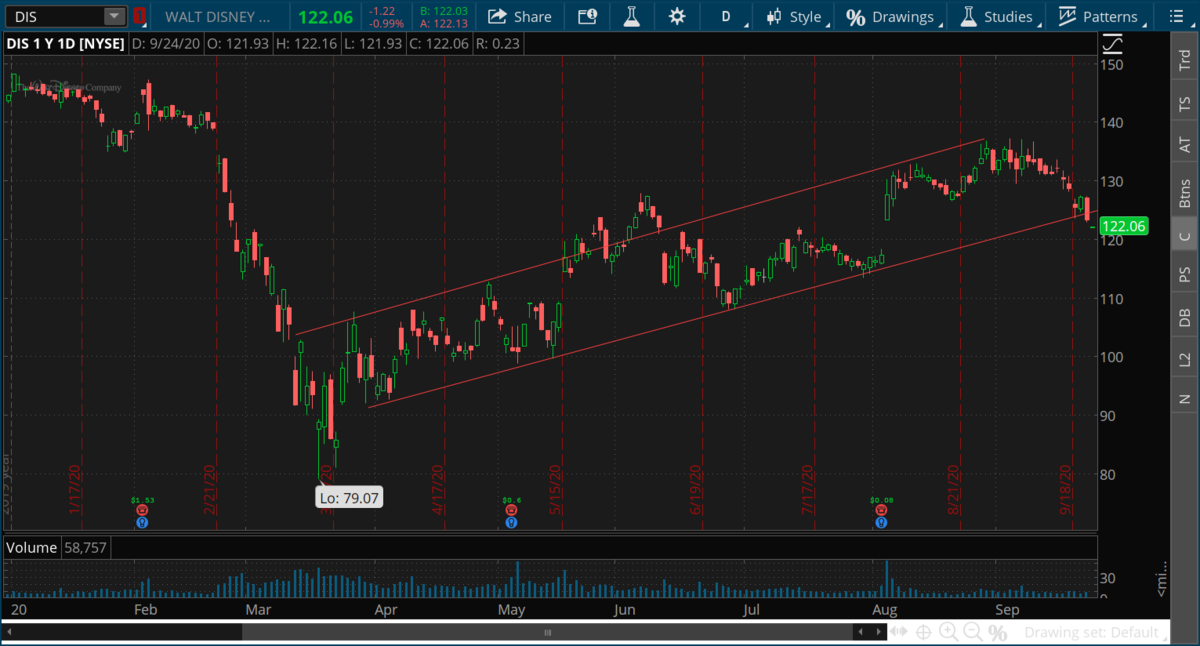The width and height of the screenshot is (1200, 646).
Task: Click the scrollbar left arrow at far left
Action: click(8, 632)
